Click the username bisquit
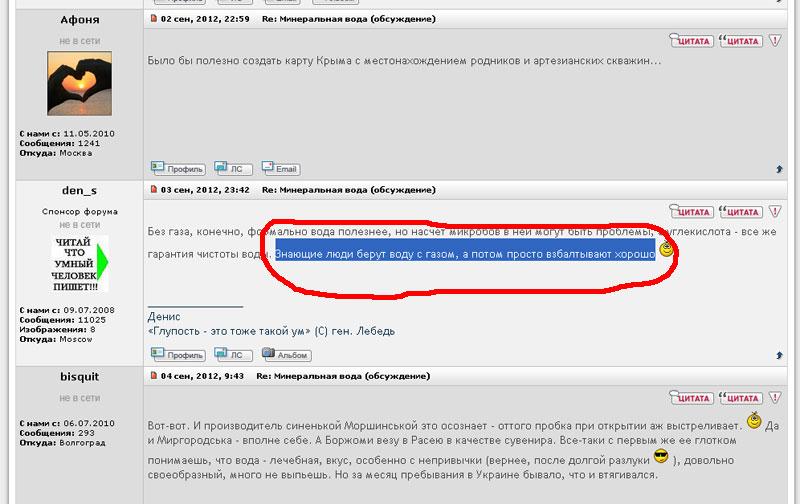This screenshot has width=800, height=504. coord(79,376)
